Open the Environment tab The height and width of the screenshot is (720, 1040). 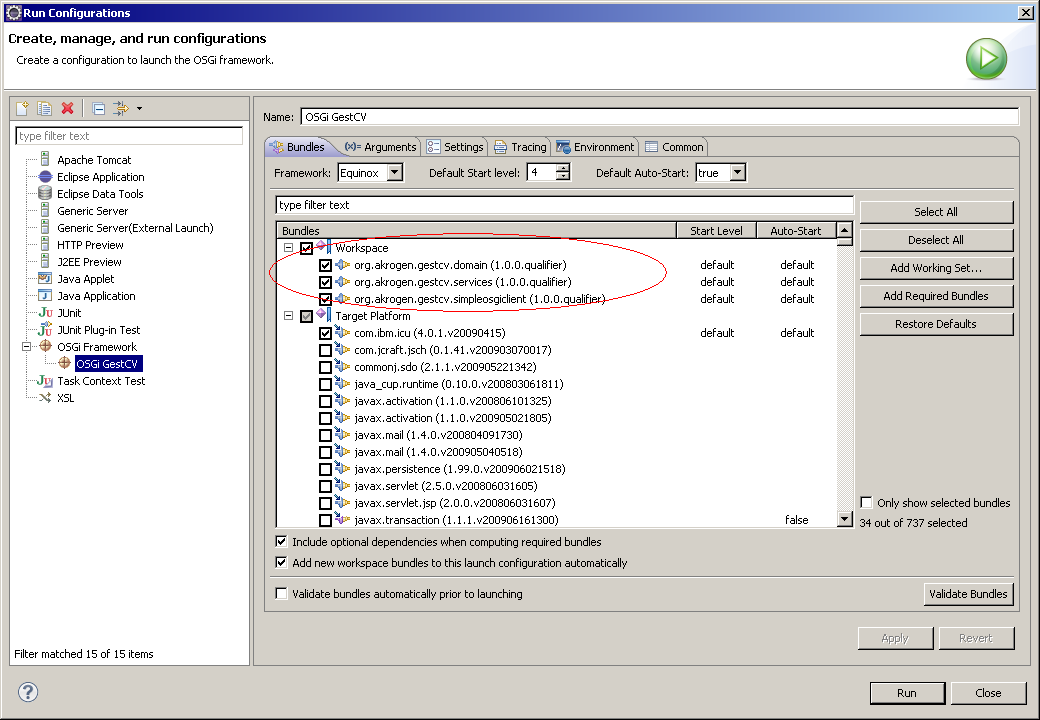(595, 147)
